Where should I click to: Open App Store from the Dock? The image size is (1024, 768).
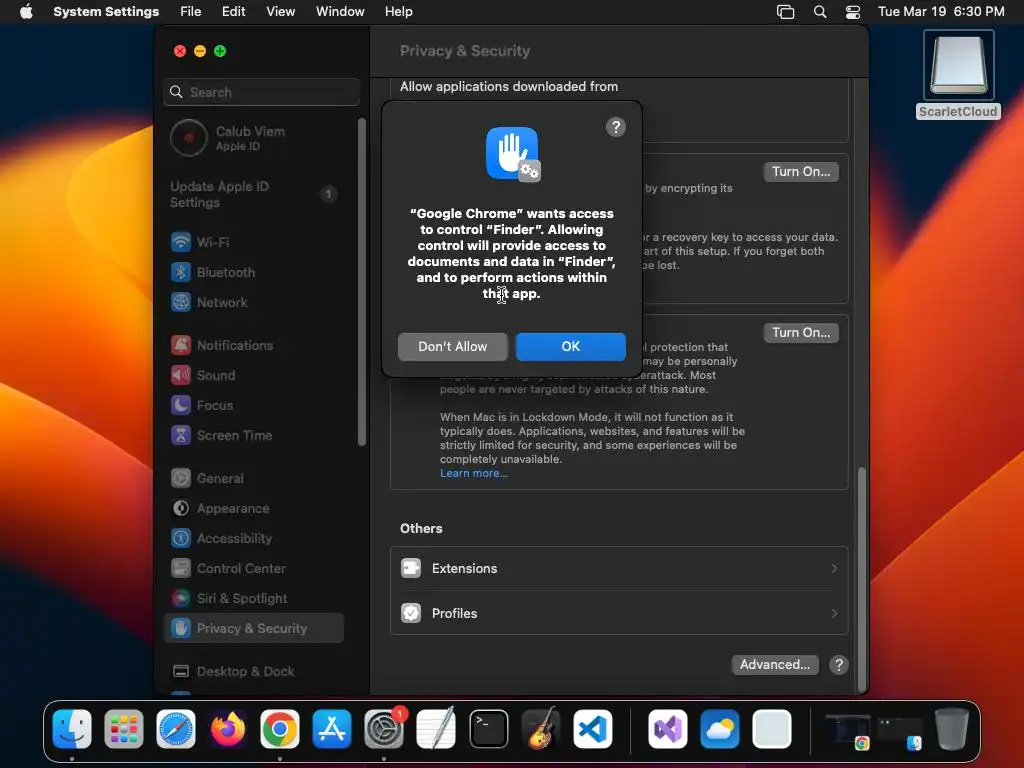coord(332,728)
